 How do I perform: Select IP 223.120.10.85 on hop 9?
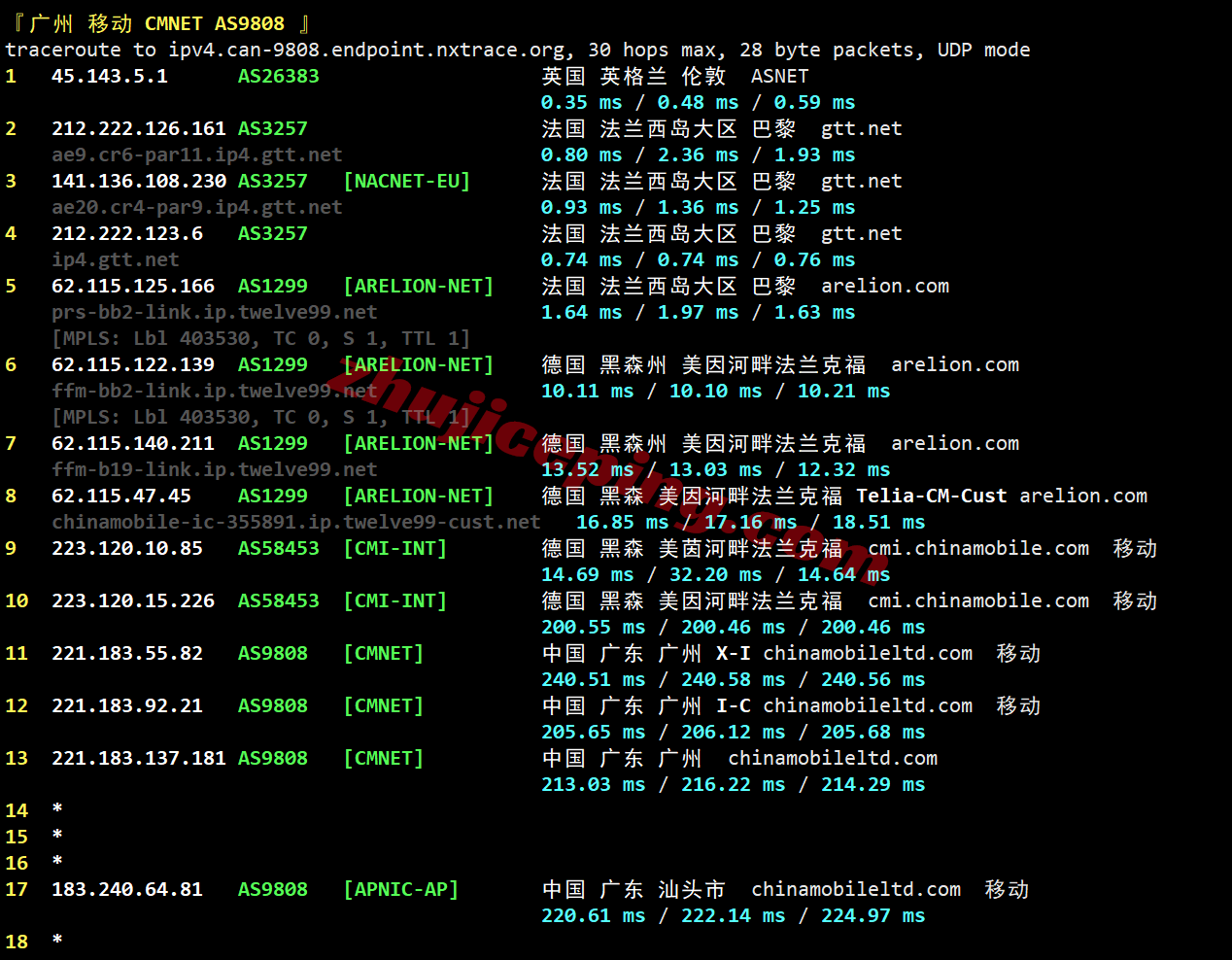click(127, 548)
